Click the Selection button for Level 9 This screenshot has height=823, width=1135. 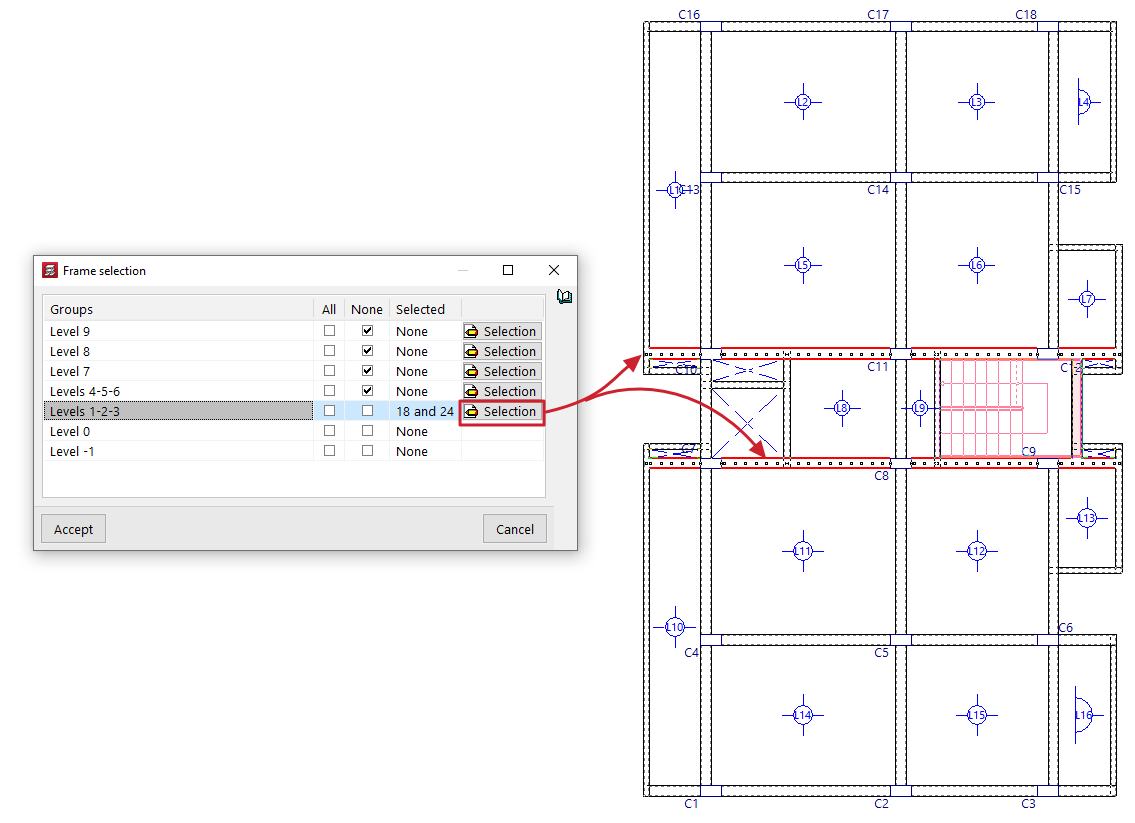[502, 331]
